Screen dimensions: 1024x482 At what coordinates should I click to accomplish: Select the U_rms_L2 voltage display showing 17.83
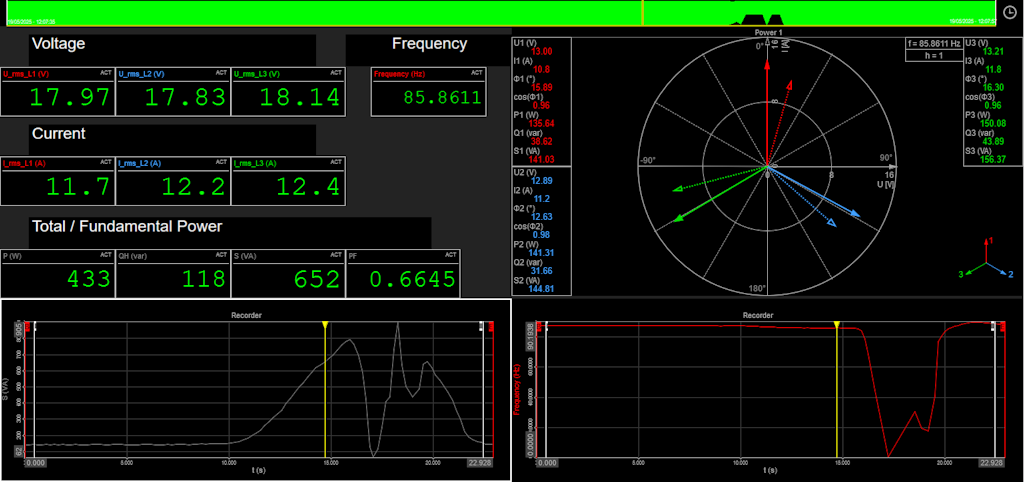click(x=174, y=91)
